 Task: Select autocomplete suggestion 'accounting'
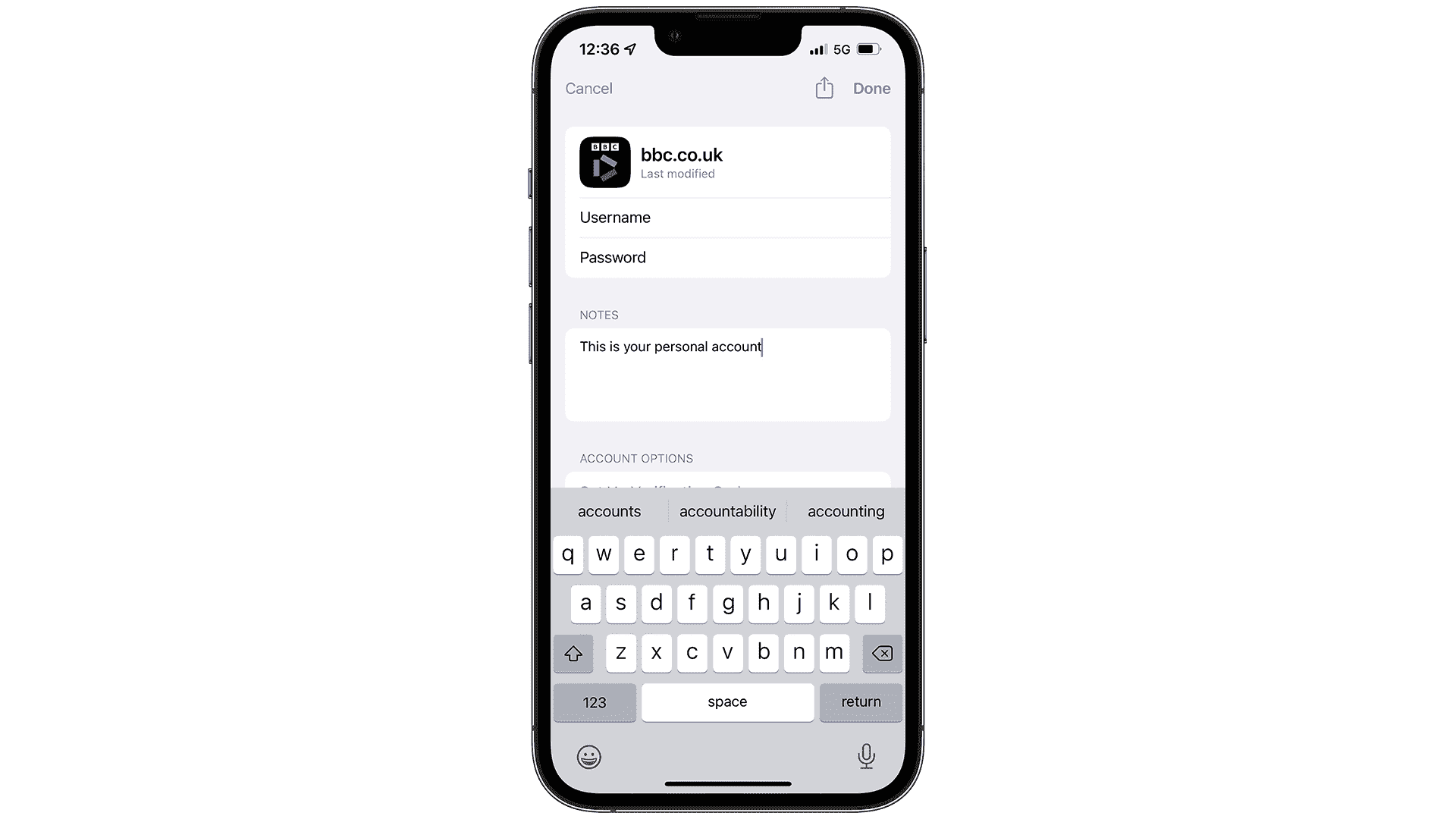point(846,511)
